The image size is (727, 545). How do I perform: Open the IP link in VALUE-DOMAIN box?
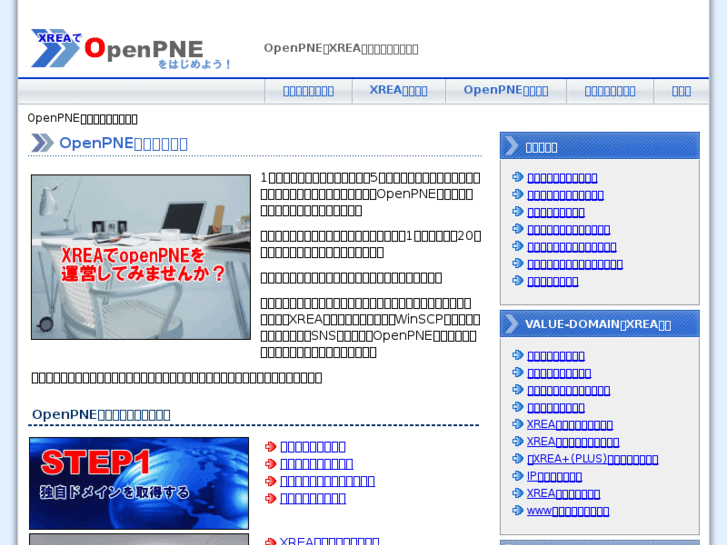tap(554, 476)
